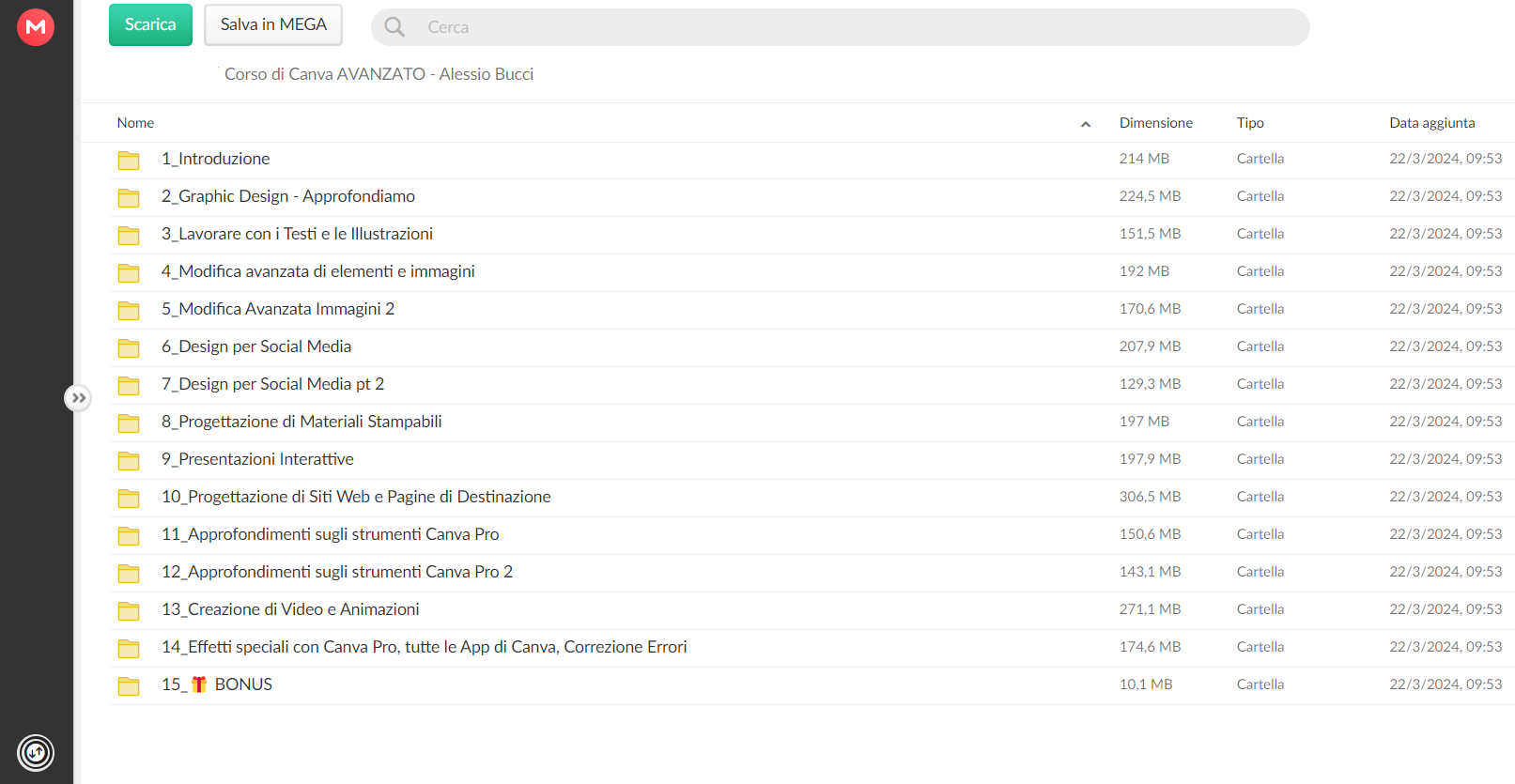Open 10_Progettazione di Siti Web e Pagine
This screenshot has height=784, width=1515.
point(356,497)
